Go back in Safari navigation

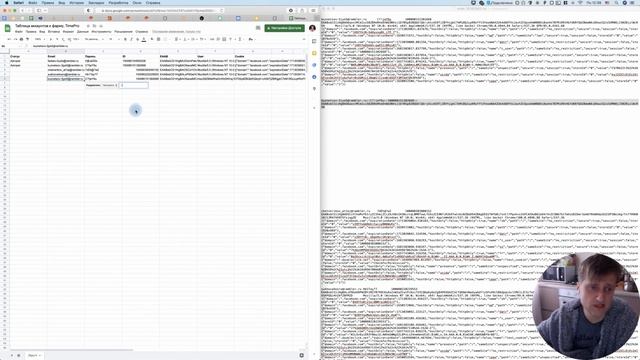[22, 10]
